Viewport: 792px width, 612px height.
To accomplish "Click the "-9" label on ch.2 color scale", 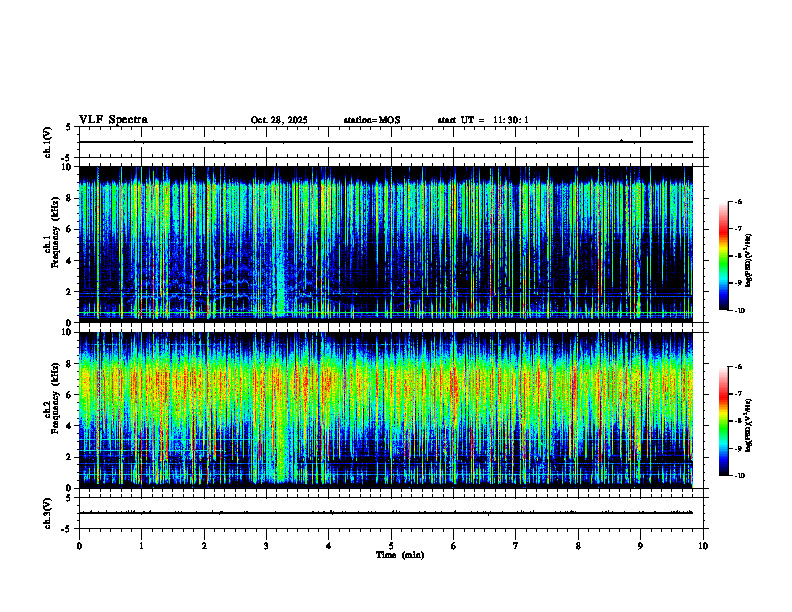I will 738,448.
